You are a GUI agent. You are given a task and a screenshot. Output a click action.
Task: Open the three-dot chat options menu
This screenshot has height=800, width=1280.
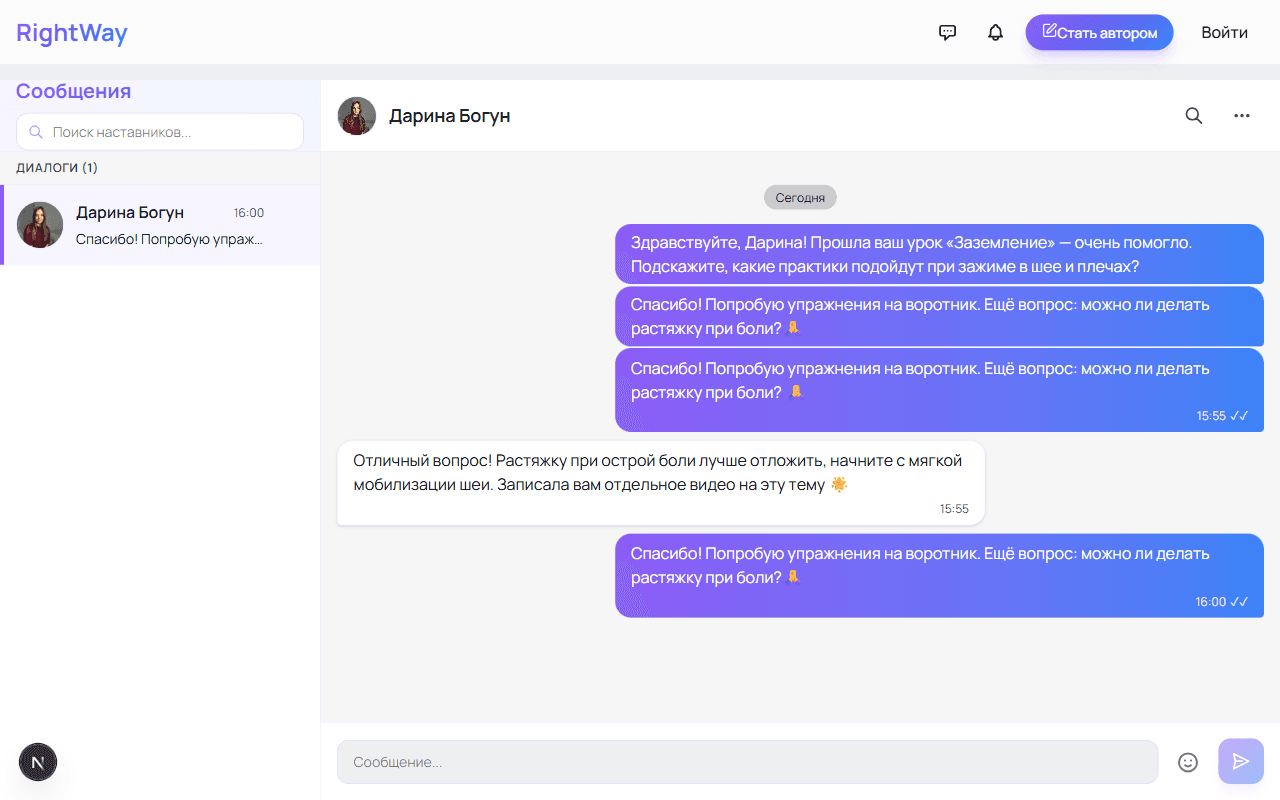click(x=1242, y=115)
